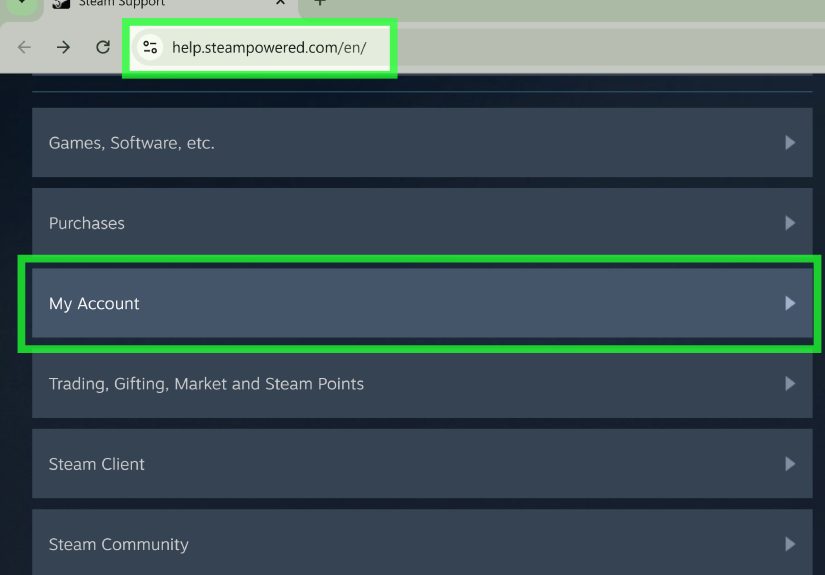
Task: Click the tab search dropdown arrow
Action: (22, 4)
